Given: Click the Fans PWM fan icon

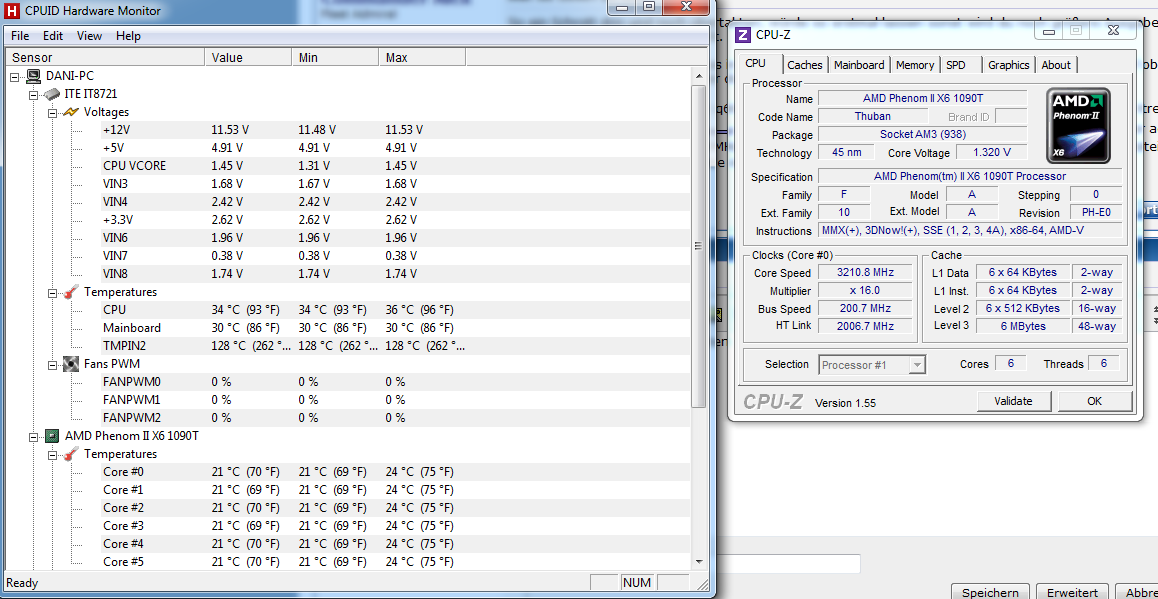Looking at the screenshot, I should [x=71, y=363].
